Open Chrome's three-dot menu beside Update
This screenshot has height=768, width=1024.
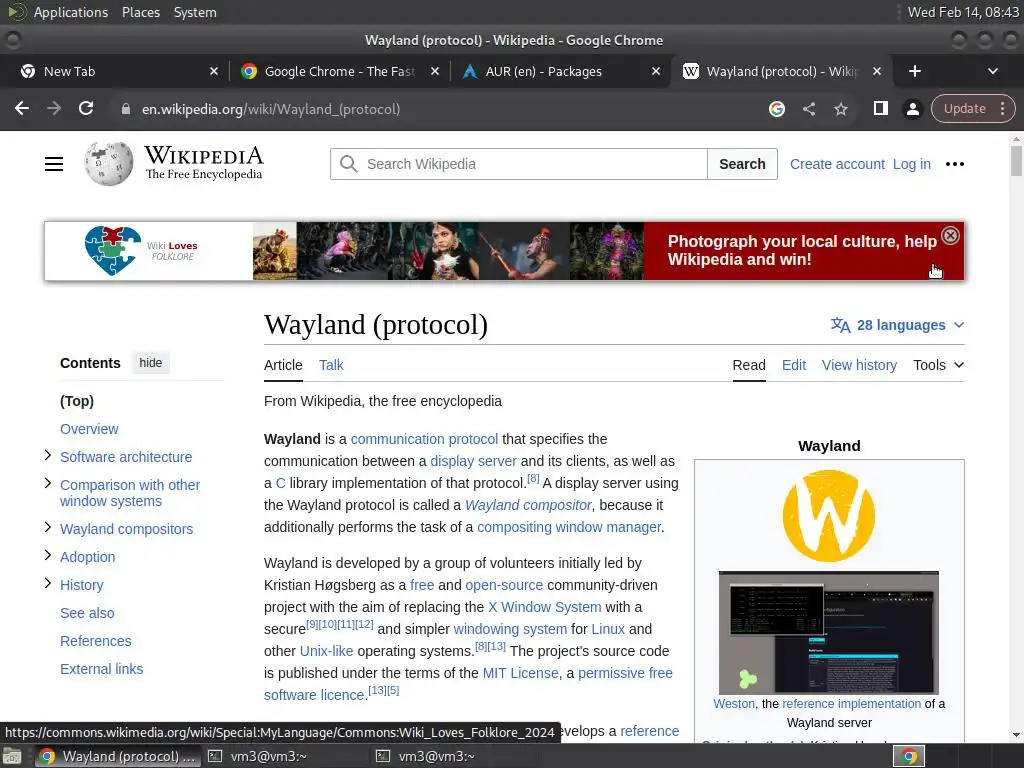point(1002,108)
